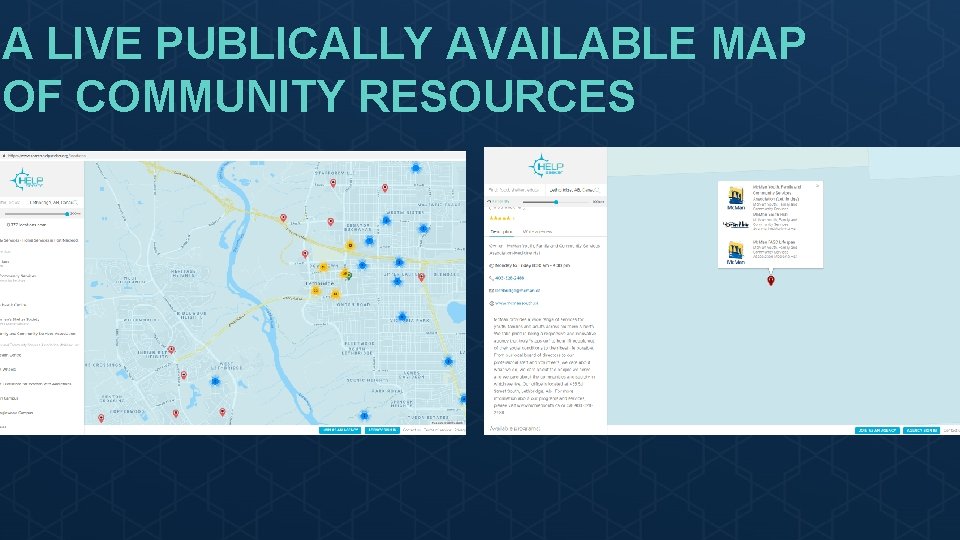The image size is (960, 540).
Task: Select the red pin nearest the Copperwood label
Action: click(x=176, y=414)
